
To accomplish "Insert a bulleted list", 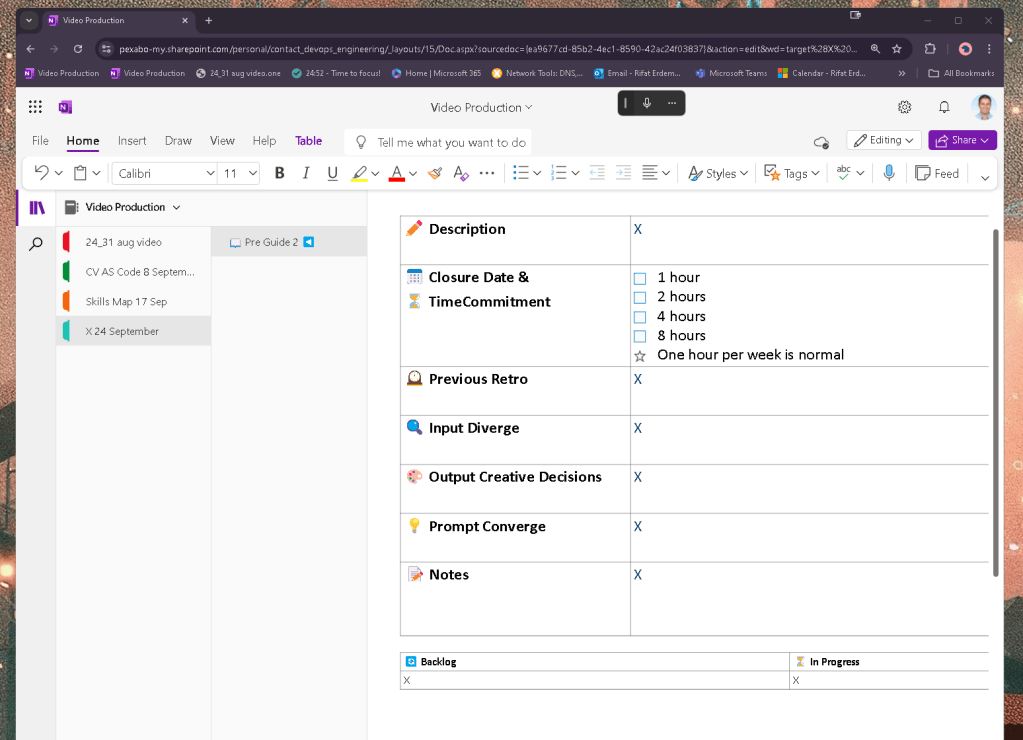I will pyautogui.click(x=521, y=173).
